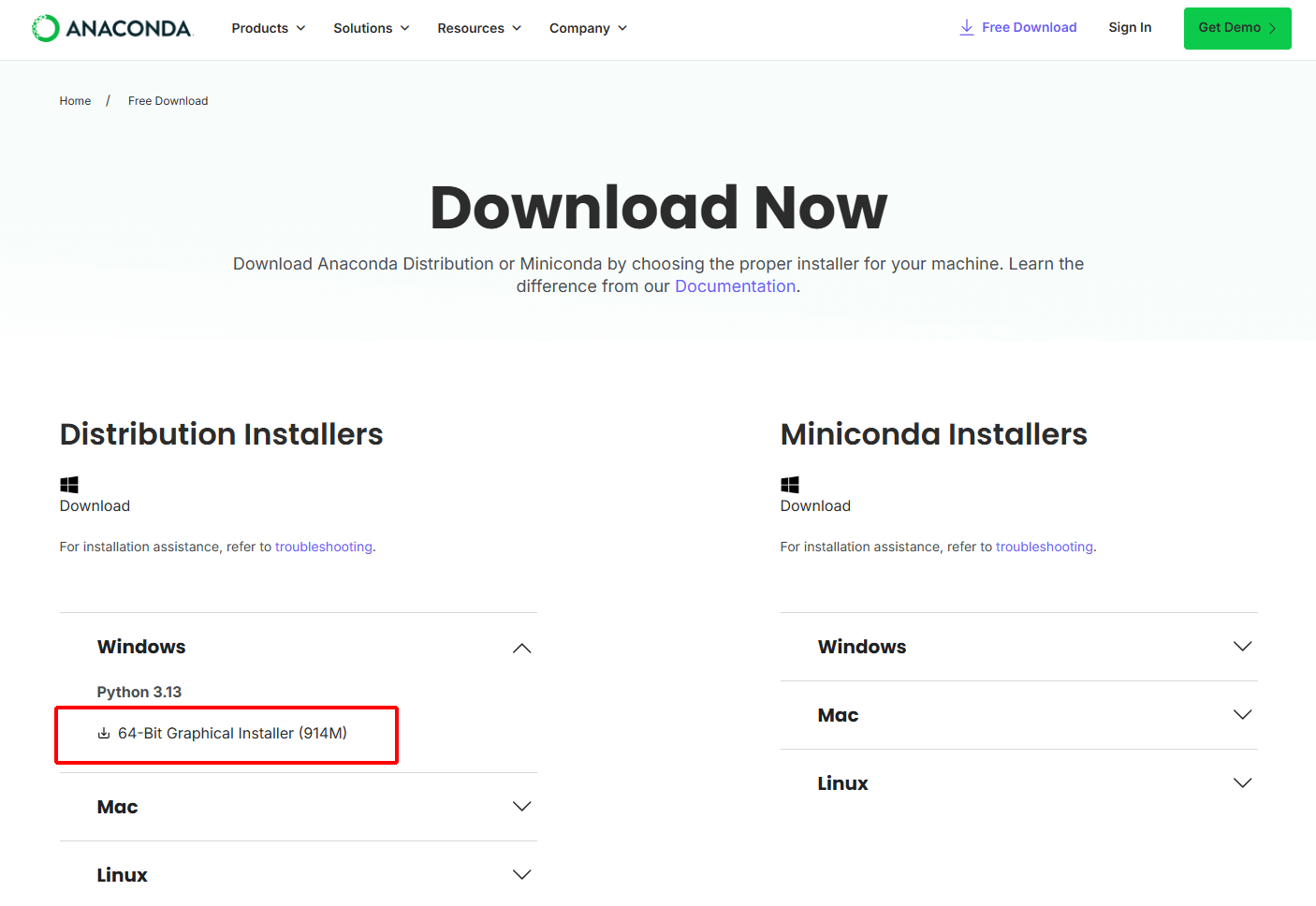Click the Free Download link in header

click(x=1018, y=27)
